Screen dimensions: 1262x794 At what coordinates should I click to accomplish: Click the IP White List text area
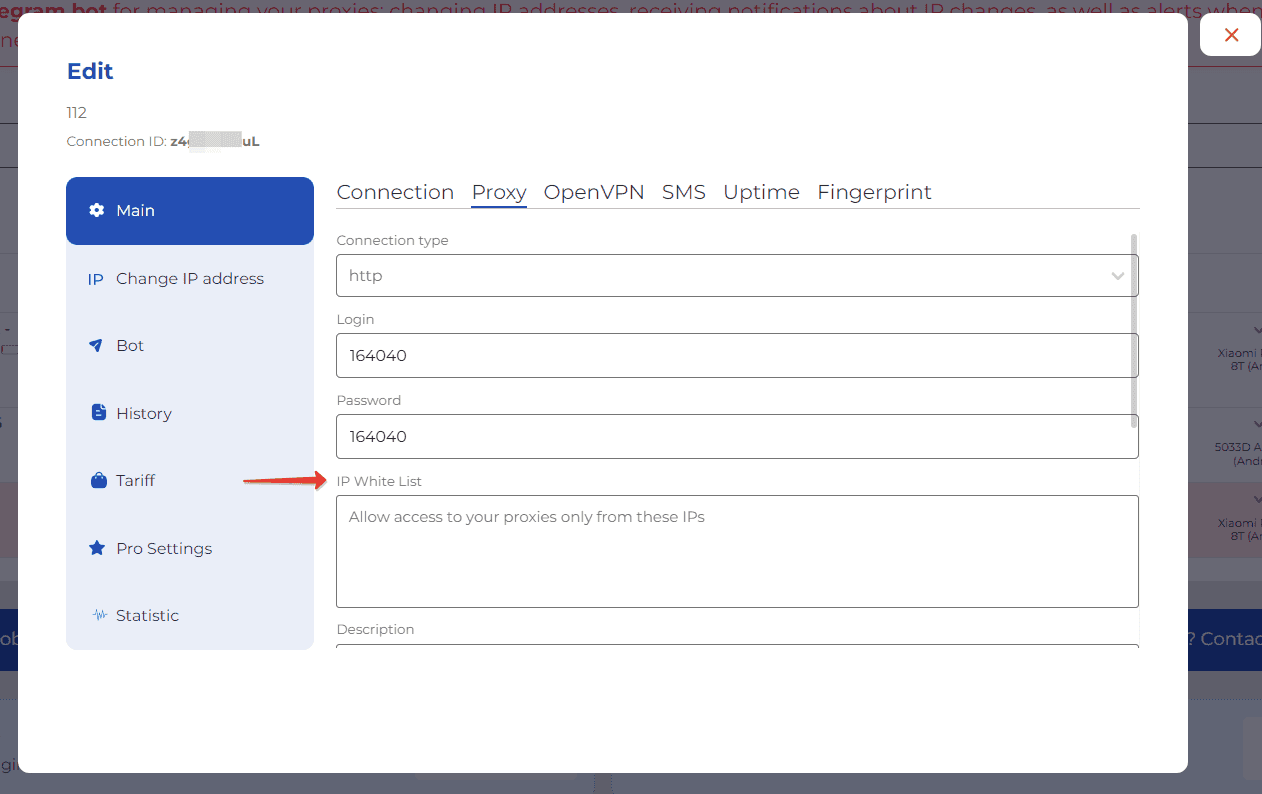point(736,551)
